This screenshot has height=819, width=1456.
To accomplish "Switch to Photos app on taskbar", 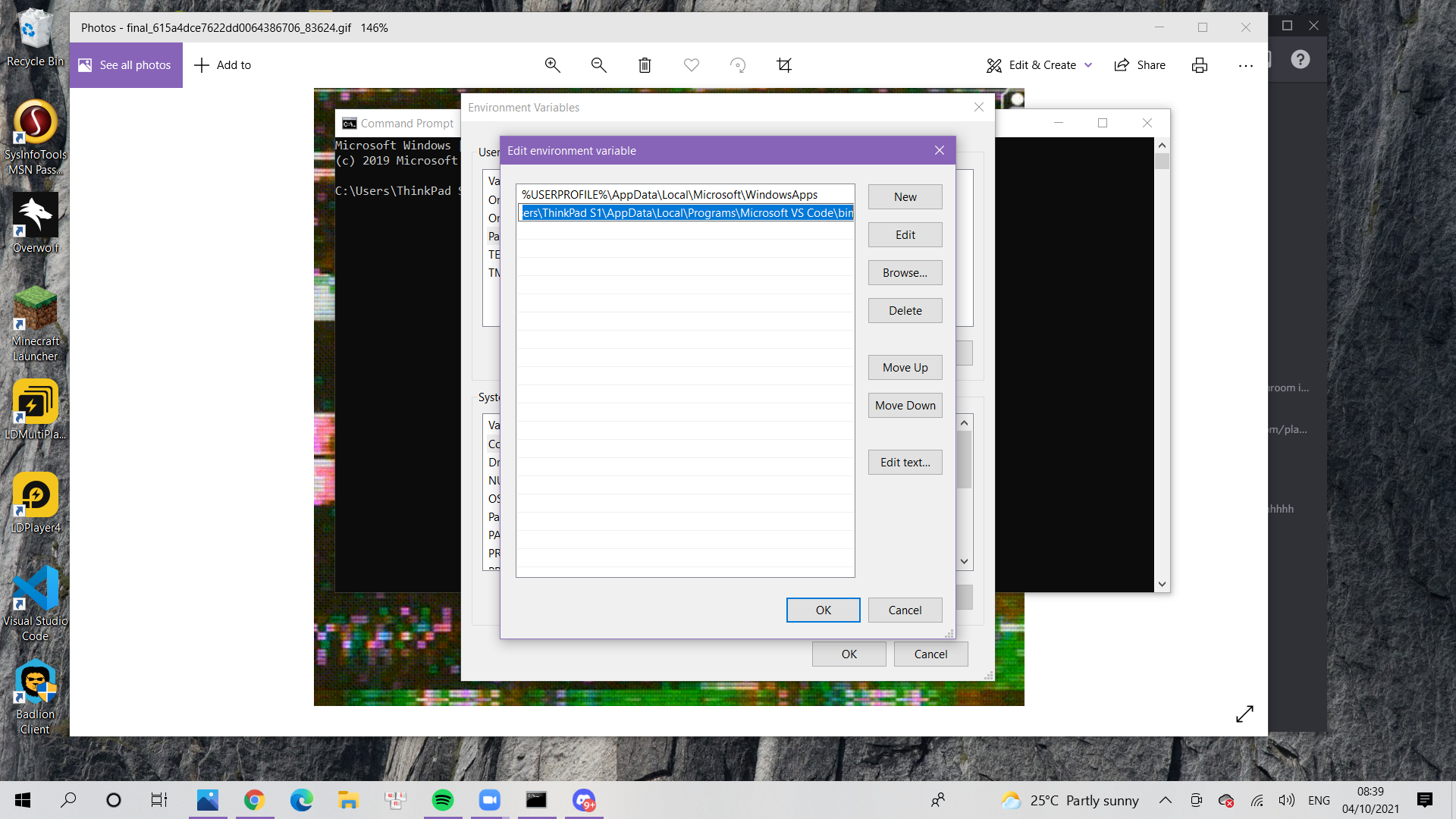I will click(x=208, y=800).
